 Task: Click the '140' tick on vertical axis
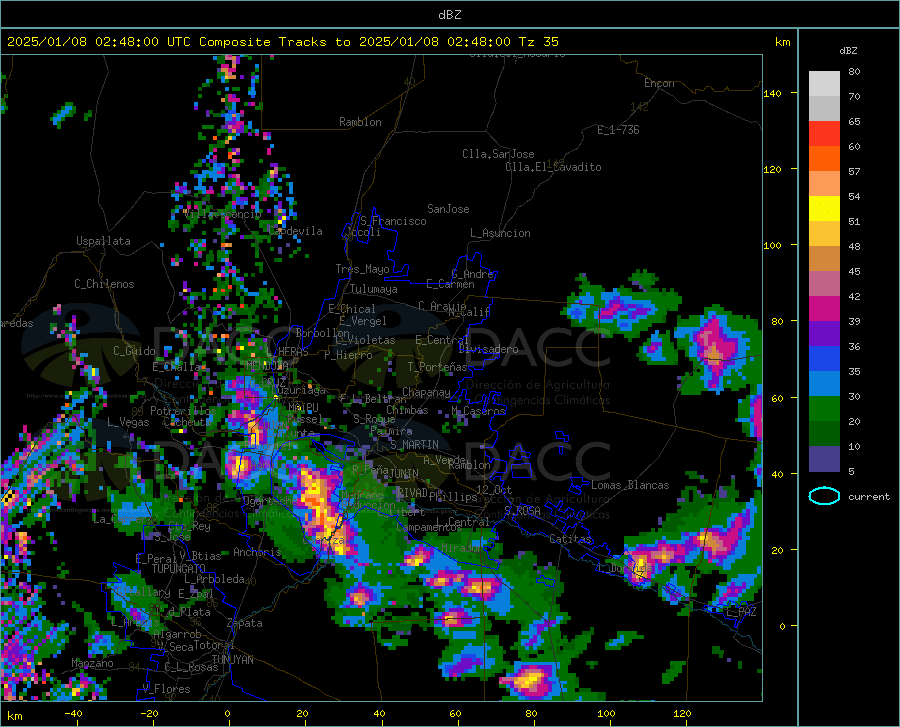[x=772, y=93]
